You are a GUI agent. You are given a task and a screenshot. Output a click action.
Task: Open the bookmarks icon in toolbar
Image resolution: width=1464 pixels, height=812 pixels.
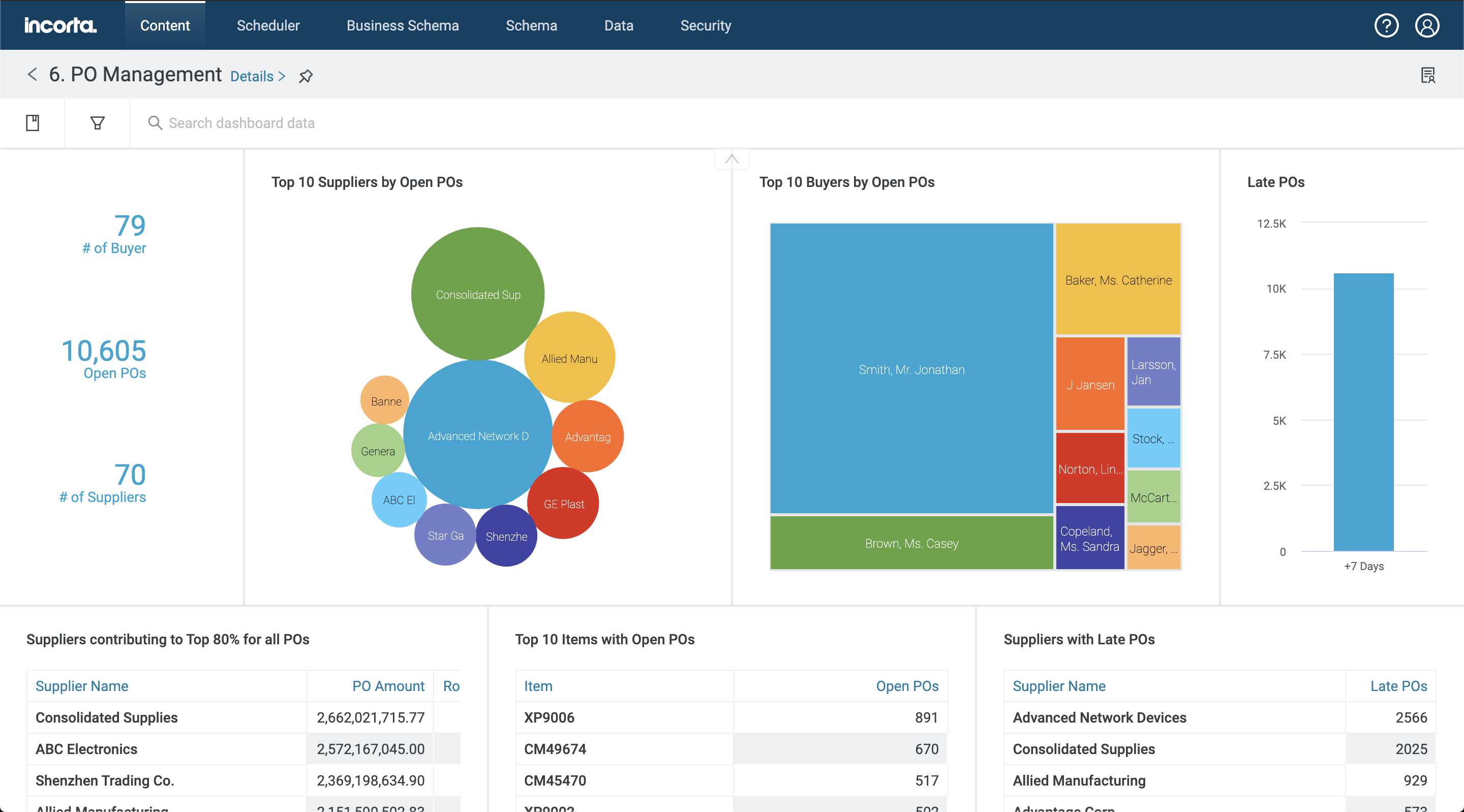pos(33,123)
